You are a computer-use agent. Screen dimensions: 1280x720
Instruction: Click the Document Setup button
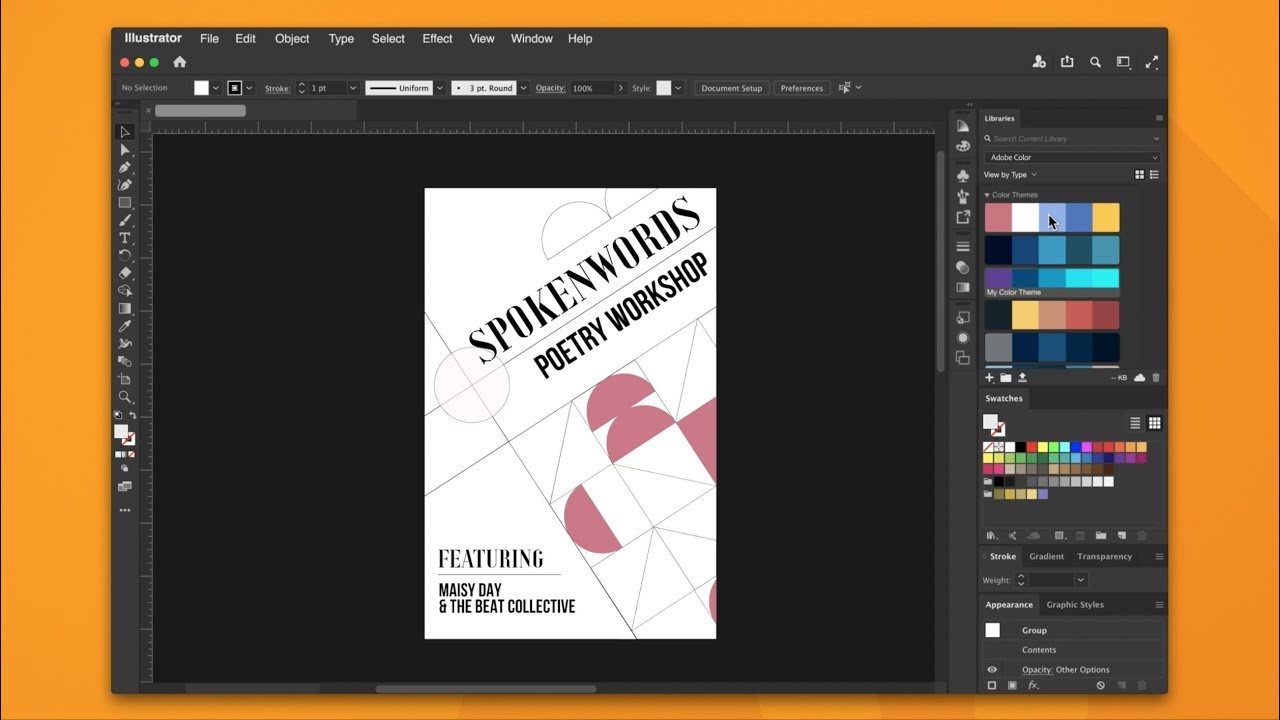(x=732, y=88)
